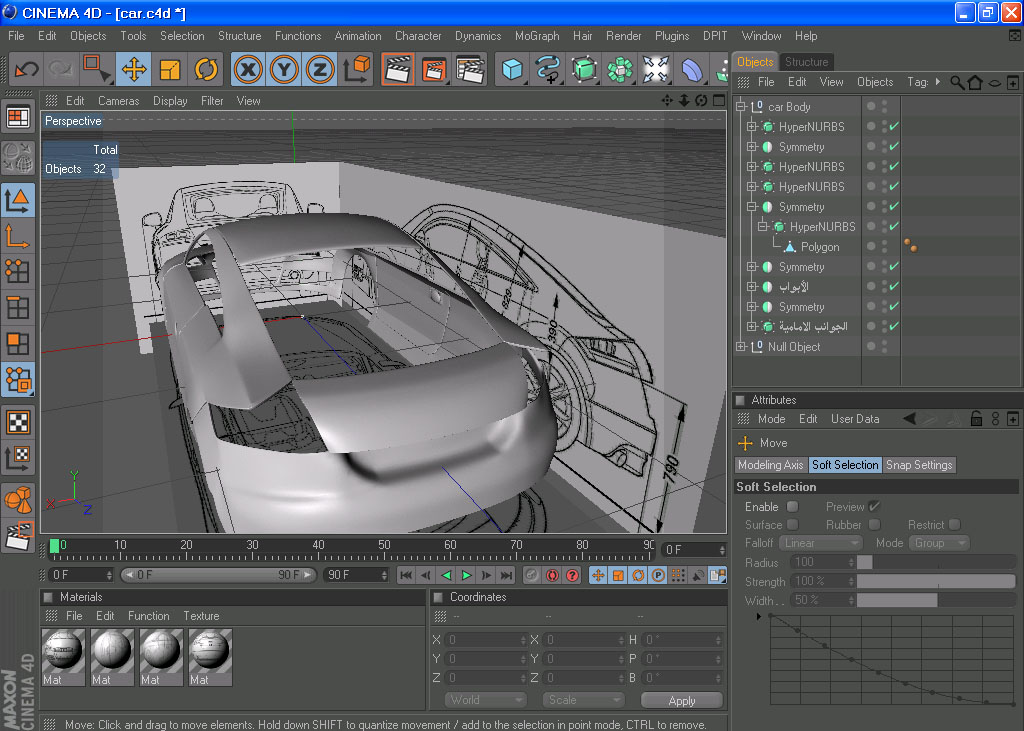Image resolution: width=1024 pixels, height=731 pixels.
Task: Add a Cube primitive object
Action: tap(512, 69)
